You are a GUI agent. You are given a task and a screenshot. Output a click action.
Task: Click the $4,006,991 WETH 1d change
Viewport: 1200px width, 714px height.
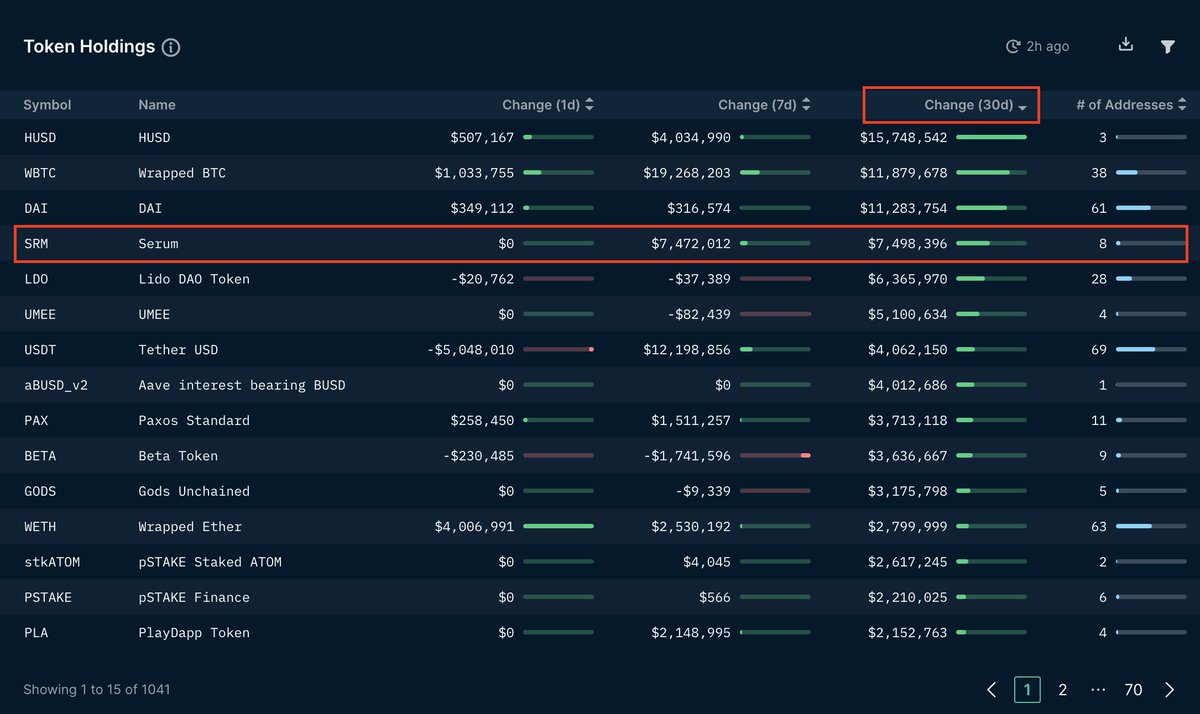[474, 527]
